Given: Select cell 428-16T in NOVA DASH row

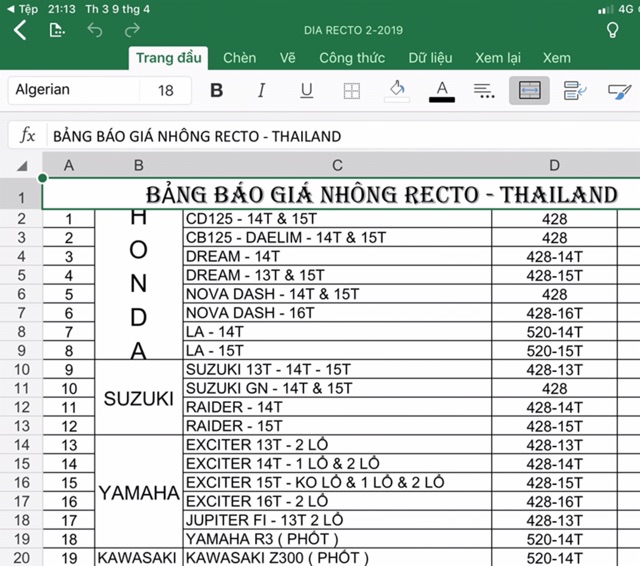Looking at the screenshot, I should 554,313.
